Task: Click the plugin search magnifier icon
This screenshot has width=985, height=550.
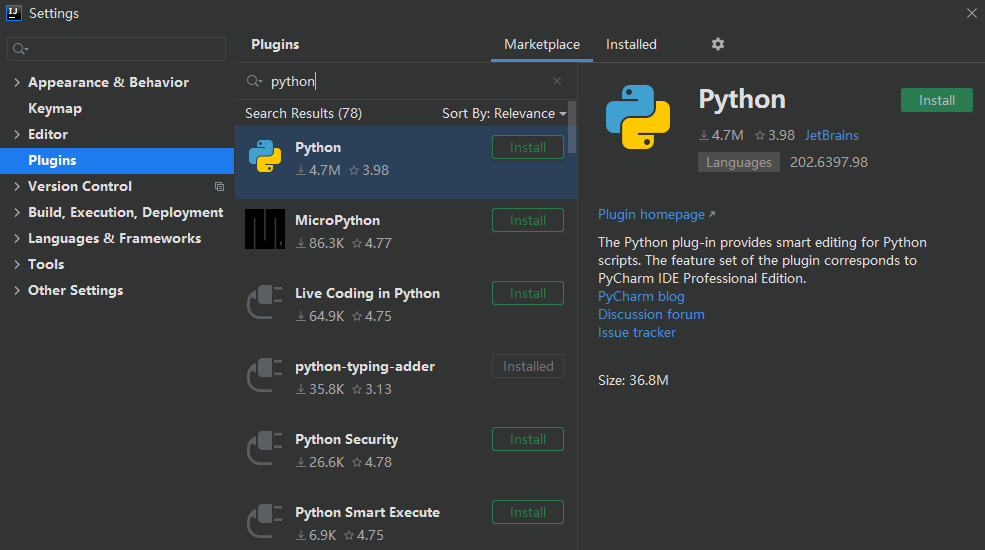Action: click(x=254, y=81)
